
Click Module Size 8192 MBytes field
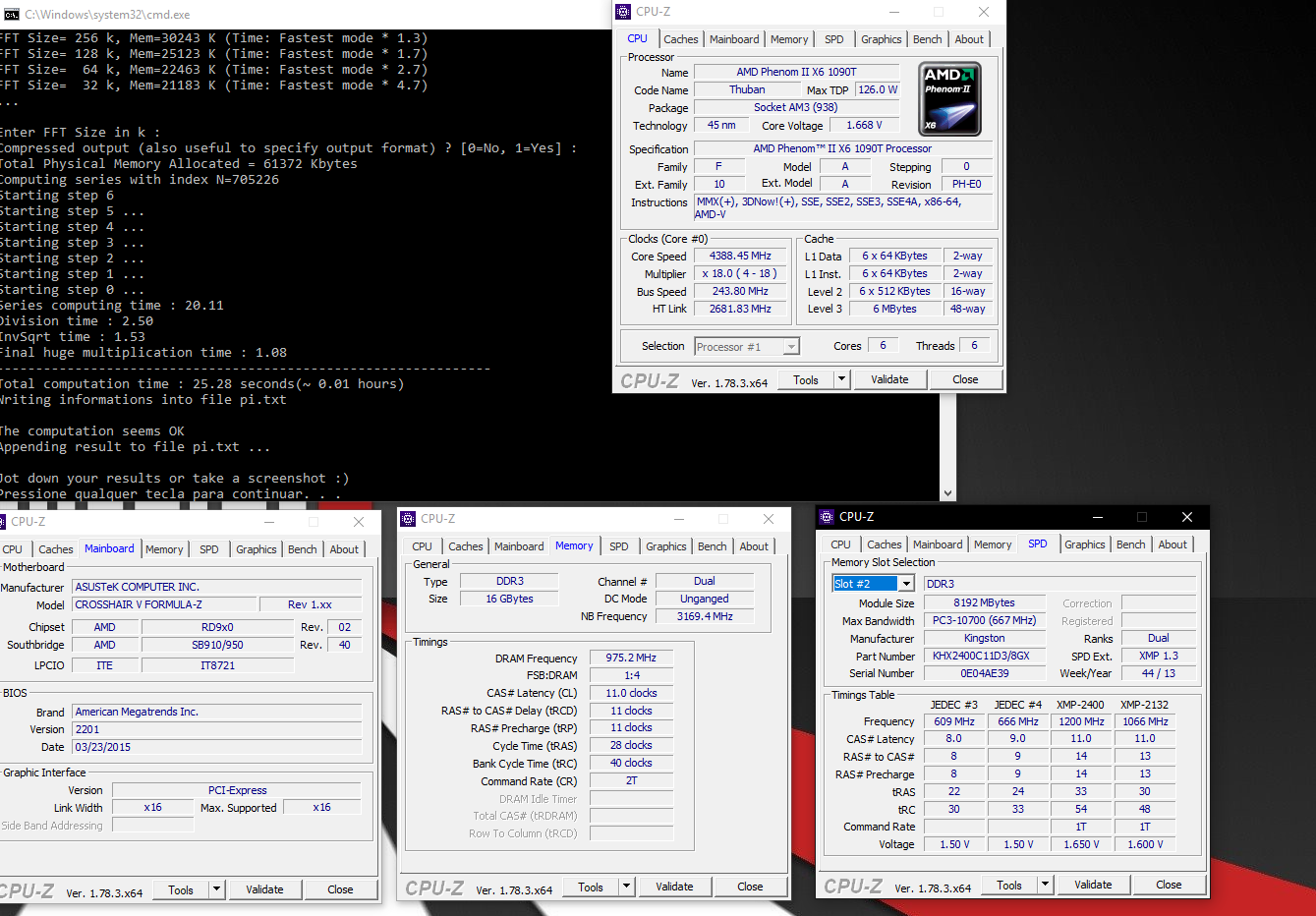(984, 602)
